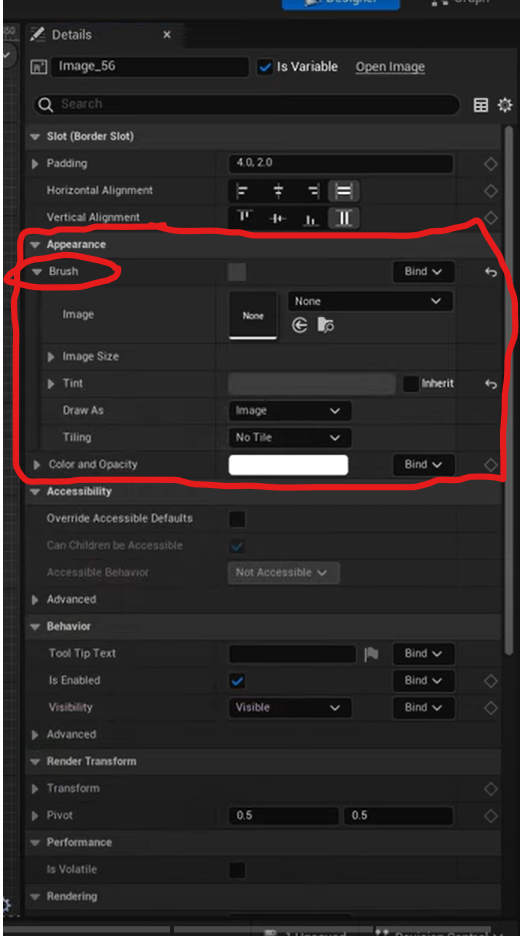The width and height of the screenshot is (520, 936).
Task: Click the Padding row diamond icon
Action: (491, 164)
